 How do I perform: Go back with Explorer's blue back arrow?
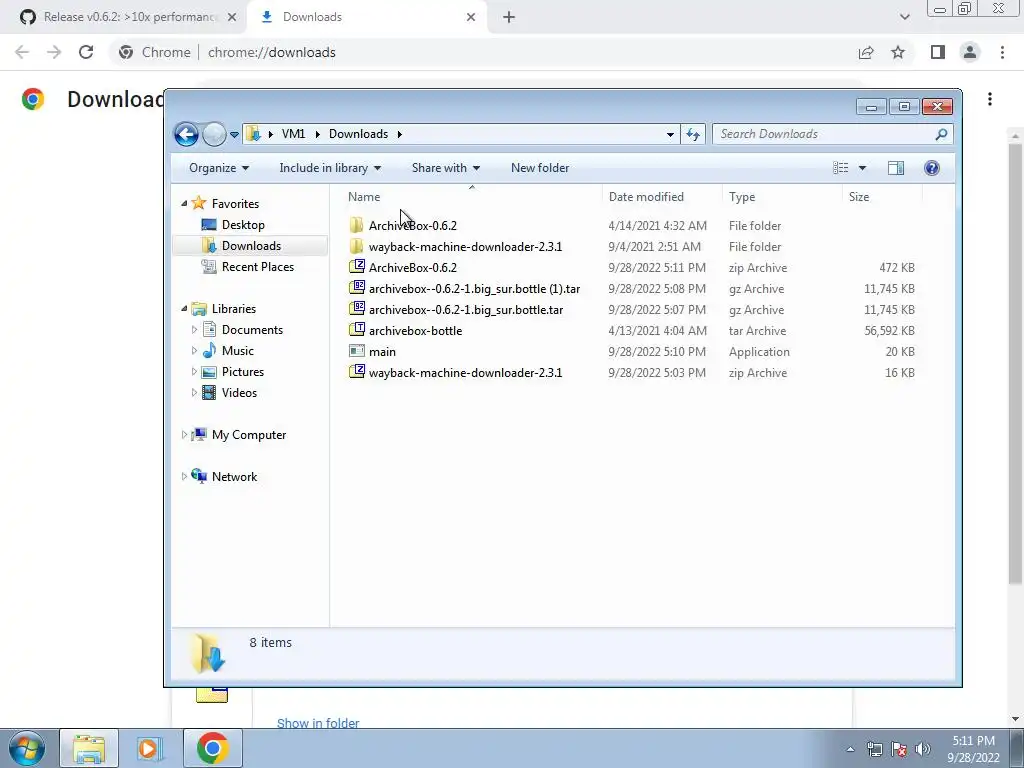click(x=186, y=135)
